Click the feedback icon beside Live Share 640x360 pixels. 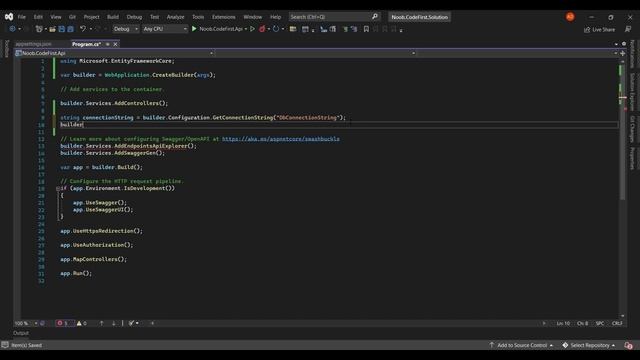coord(628,29)
